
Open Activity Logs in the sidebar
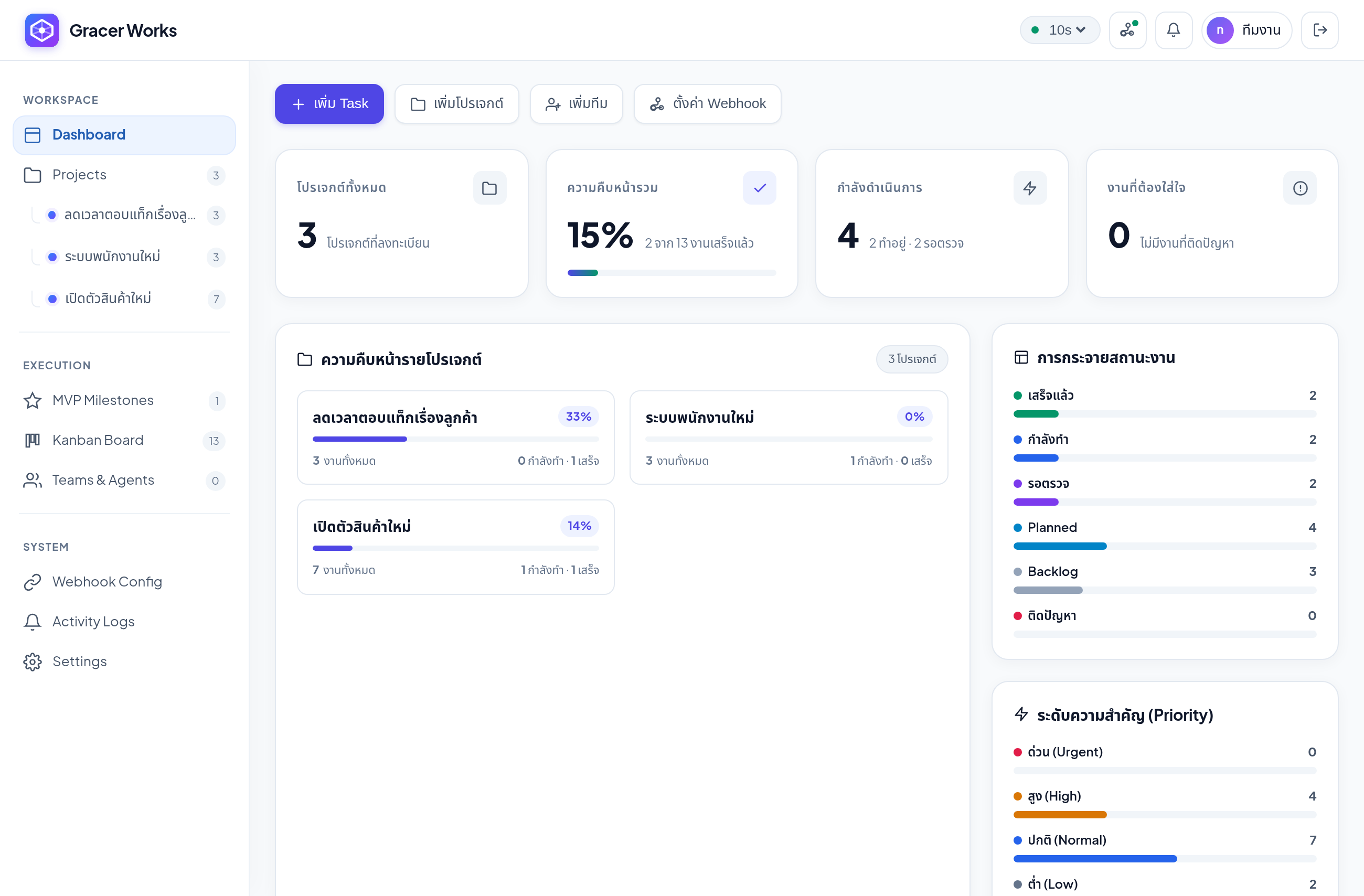[124, 622]
